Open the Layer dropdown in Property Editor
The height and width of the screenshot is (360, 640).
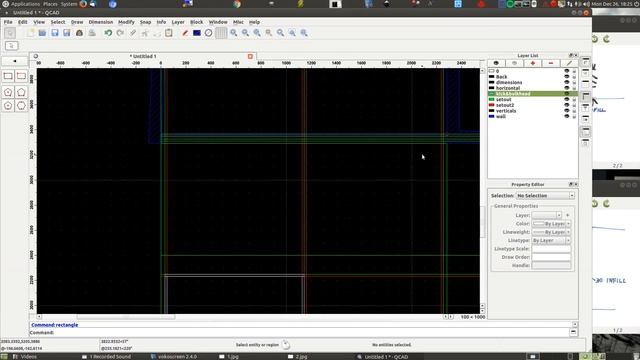pos(547,215)
